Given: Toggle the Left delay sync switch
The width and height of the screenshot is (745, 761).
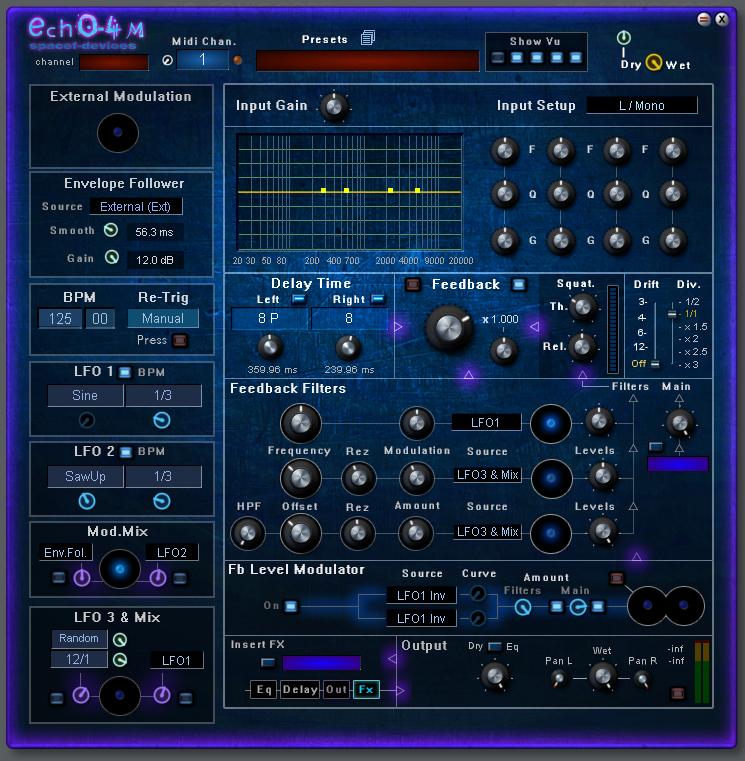Looking at the screenshot, I should click(x=299, y=299).
